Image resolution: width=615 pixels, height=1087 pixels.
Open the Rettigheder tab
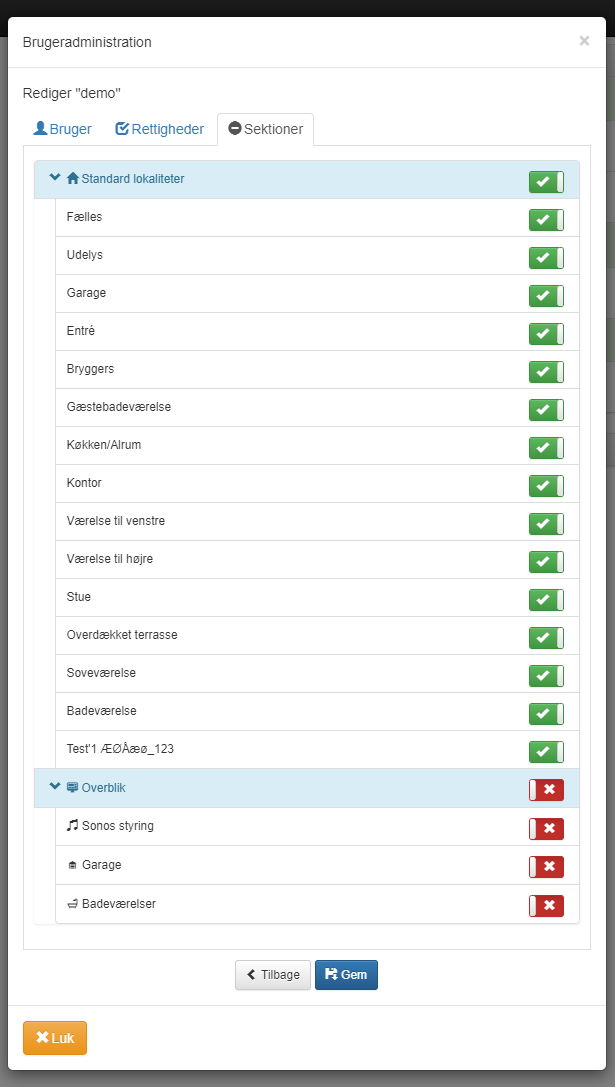tap(159, 129)
